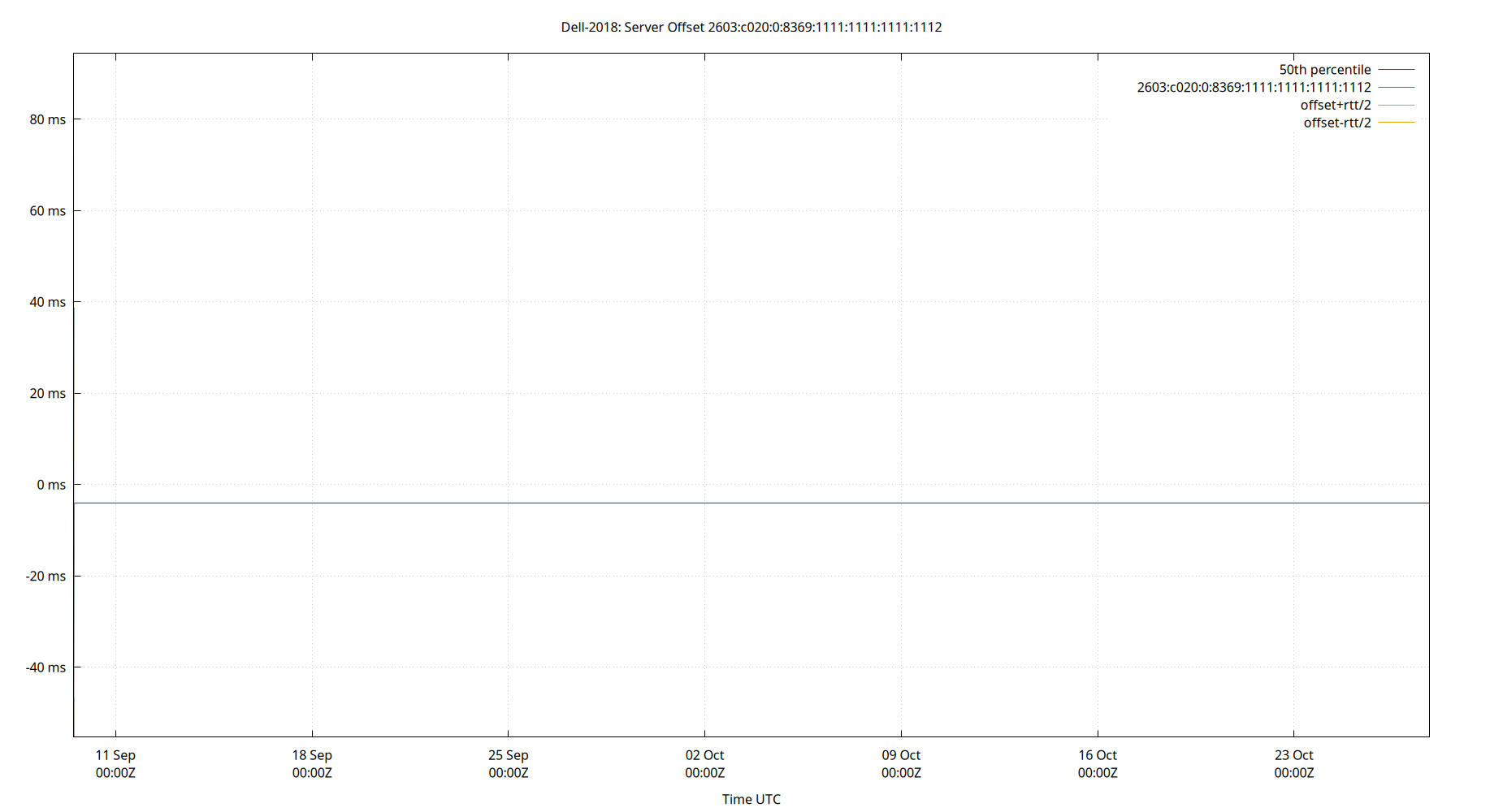Select legend entry 2603:c020:0:8369:1111:1111:1111:1112

[x=1254, y=87]
